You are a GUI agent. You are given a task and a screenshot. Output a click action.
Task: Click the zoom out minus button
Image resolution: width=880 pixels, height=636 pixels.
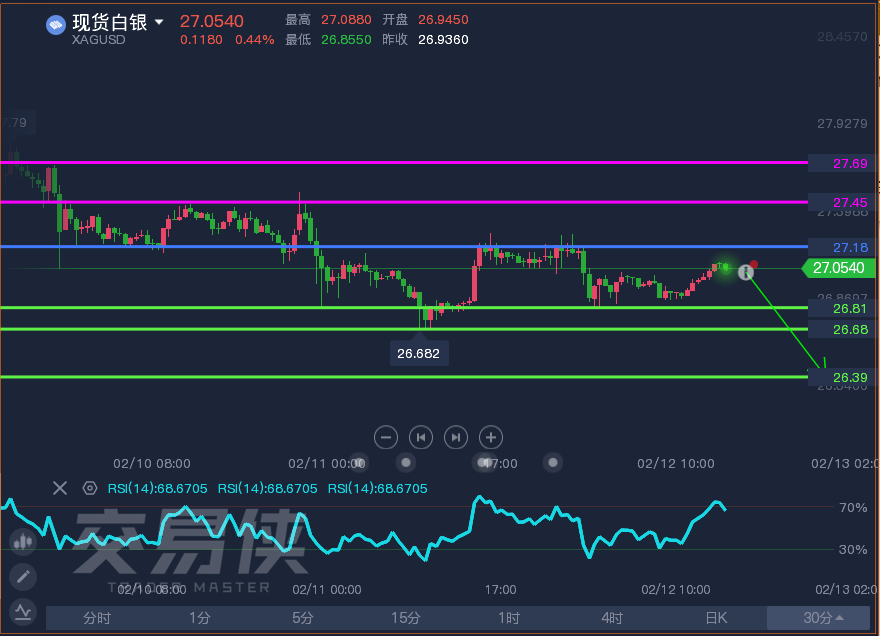pyautogui.click(x=387, y=437)
